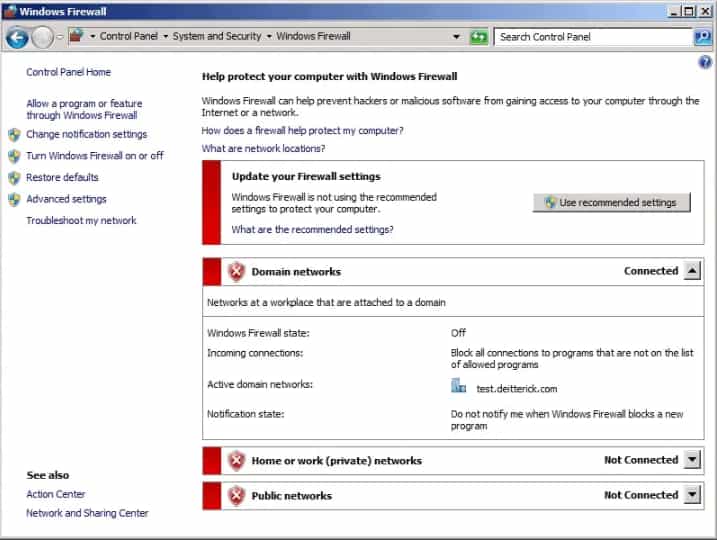Click the test.deitterick.com network icon
717x540 pixels.
click(x=458, y=385)
